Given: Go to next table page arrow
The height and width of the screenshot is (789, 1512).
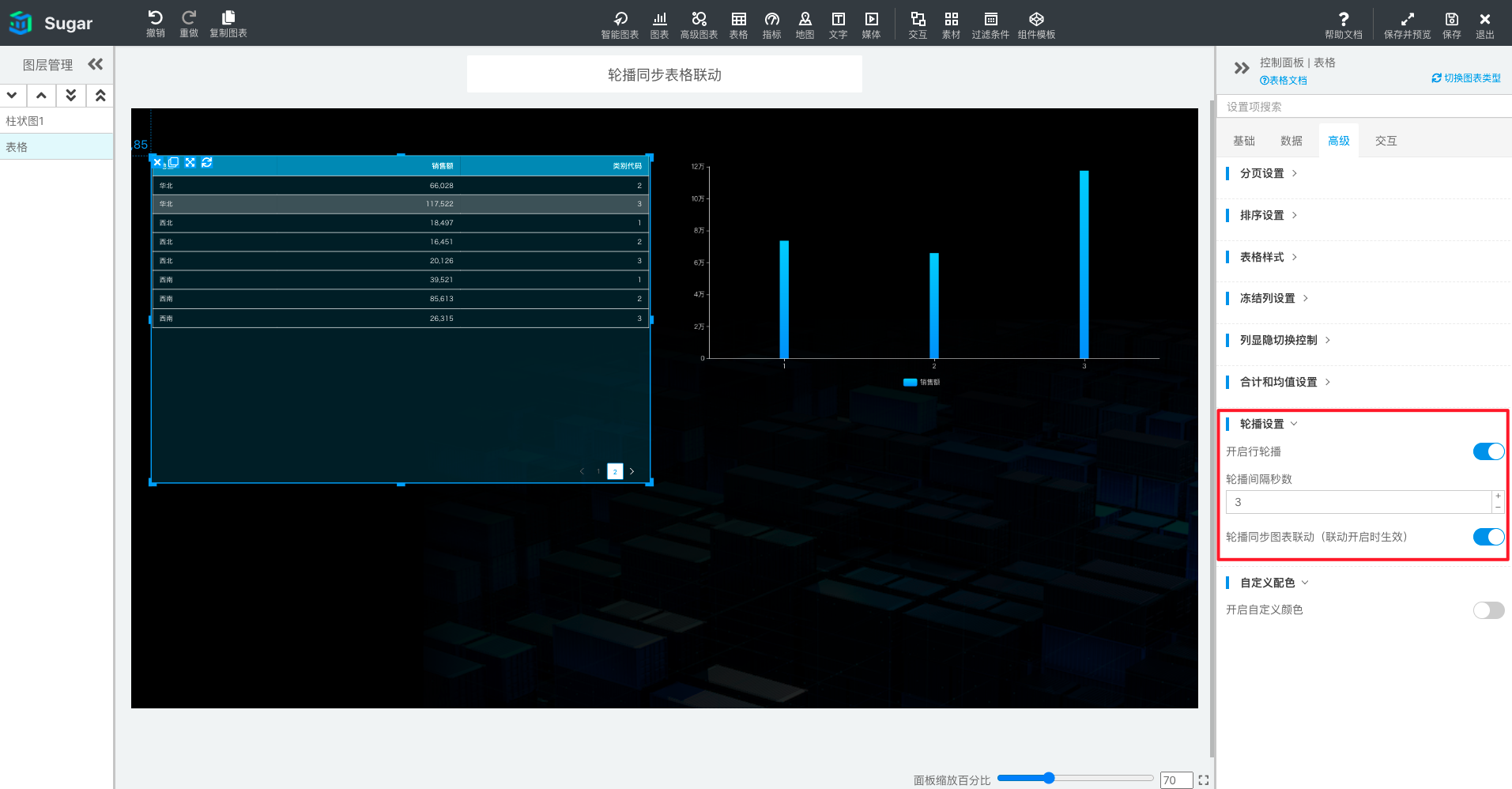Looking at the screenshot, I should pos(632,471).
